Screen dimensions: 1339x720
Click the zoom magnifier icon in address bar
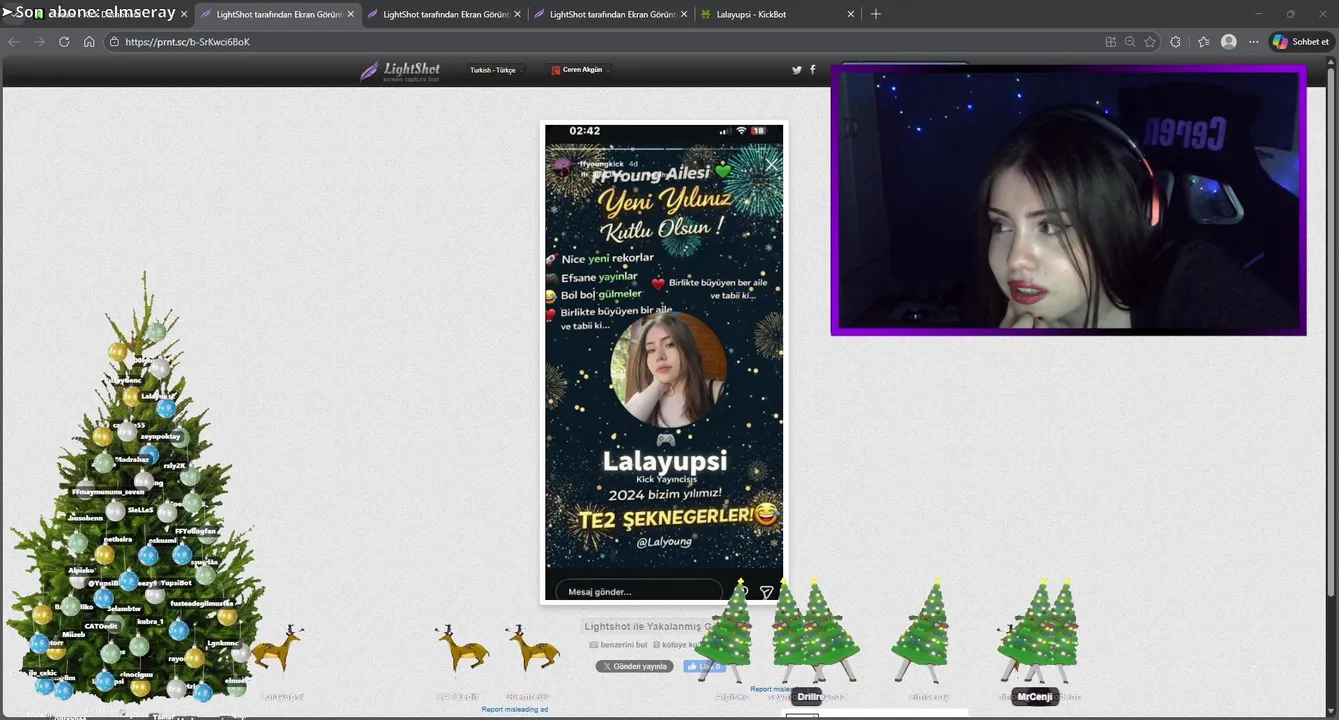(x=1130, y=42)
